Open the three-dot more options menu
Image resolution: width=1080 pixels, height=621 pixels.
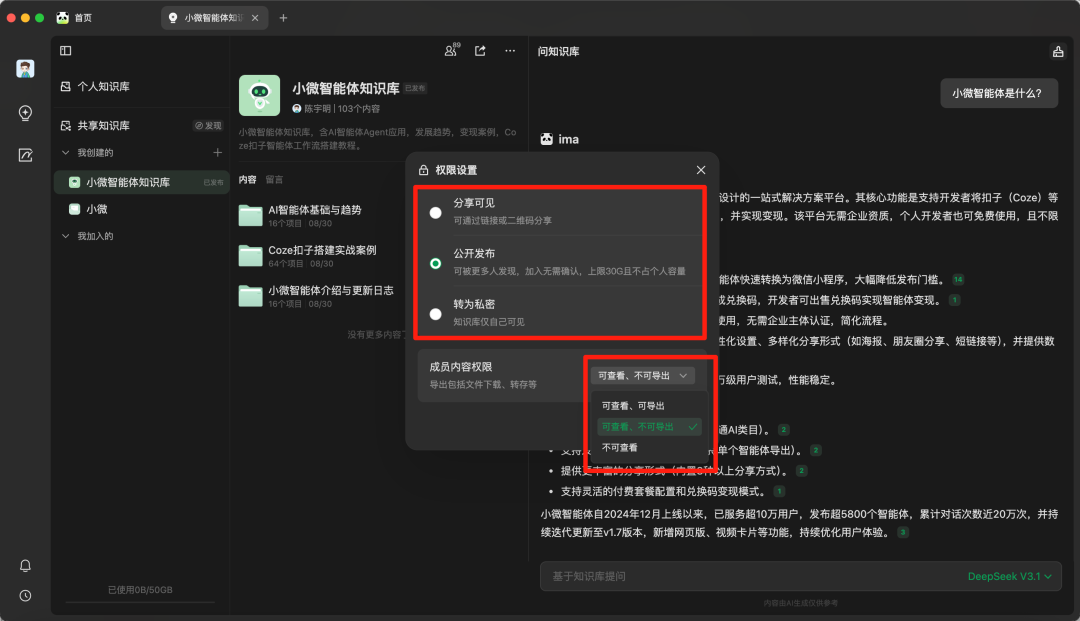click(x=510, y=51)
